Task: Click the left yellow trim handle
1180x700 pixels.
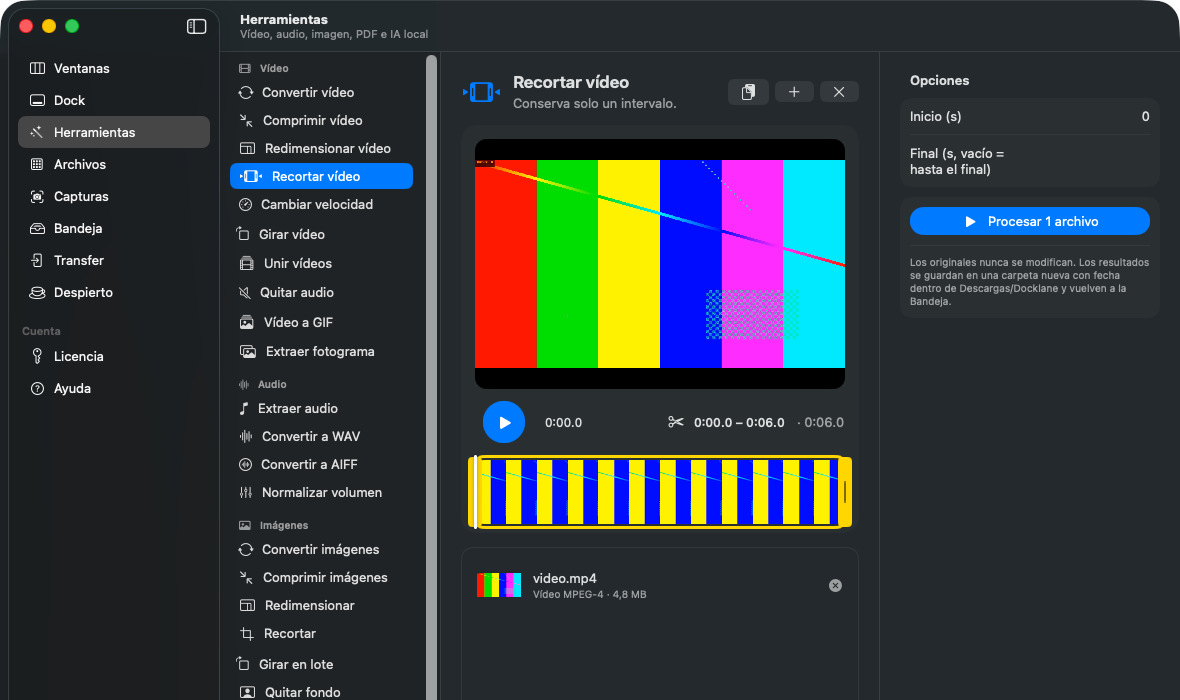Action: point(474,492)
